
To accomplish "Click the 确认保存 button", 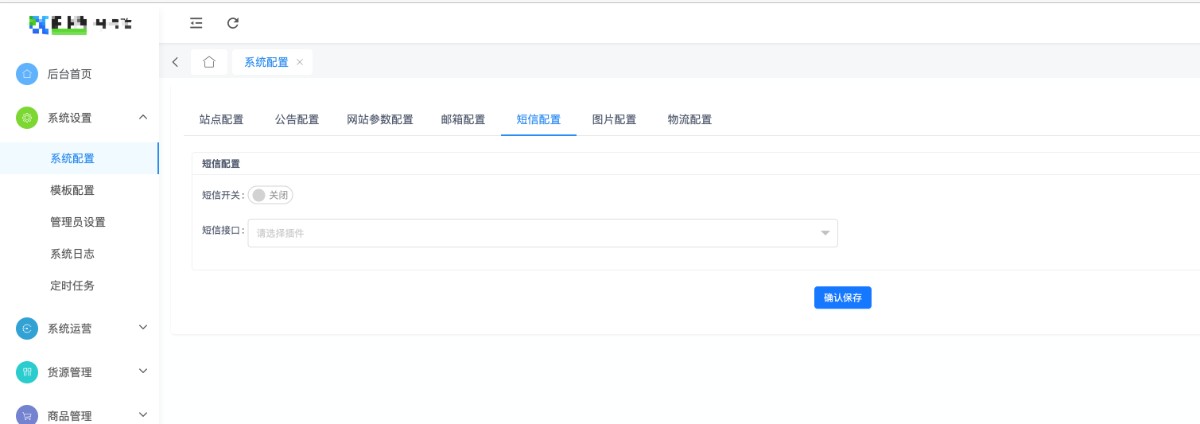I will pyautogui.click(x=842, y=298).
